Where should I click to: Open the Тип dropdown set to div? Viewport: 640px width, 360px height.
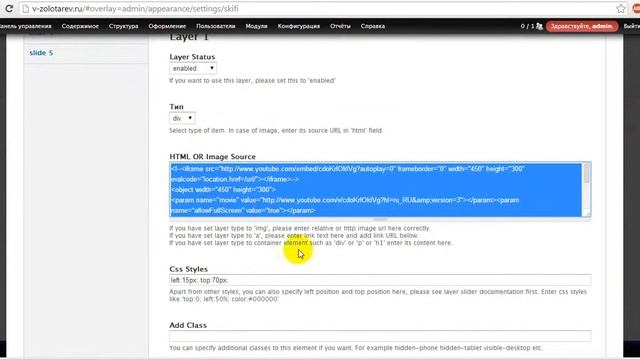click(182, 118)
